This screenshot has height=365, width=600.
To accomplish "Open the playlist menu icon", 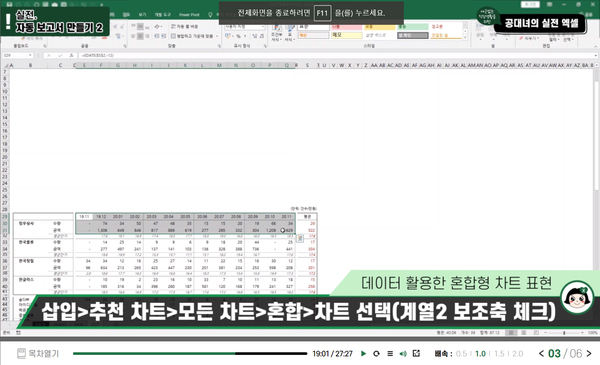I will click(x=390, y=354).
